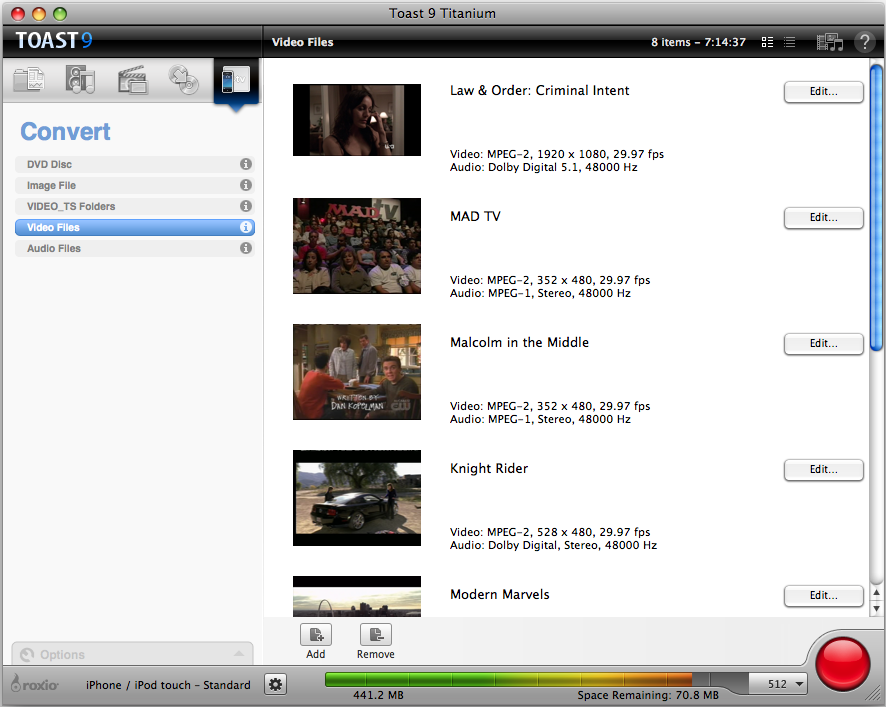Image resolution: width=886 pixels, height=707 pixels.
Task: Show info for VIDEO_TS Folders
Action: pyautogui.click(x=246, y=206)
